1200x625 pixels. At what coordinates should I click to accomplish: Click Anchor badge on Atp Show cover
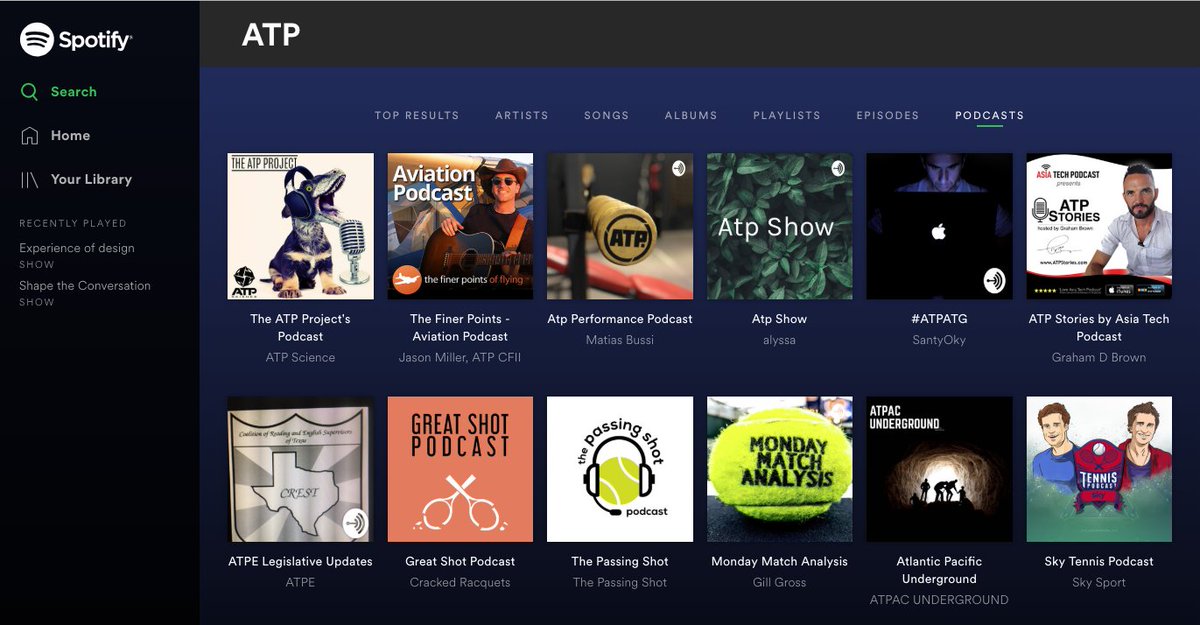(838, 168)
